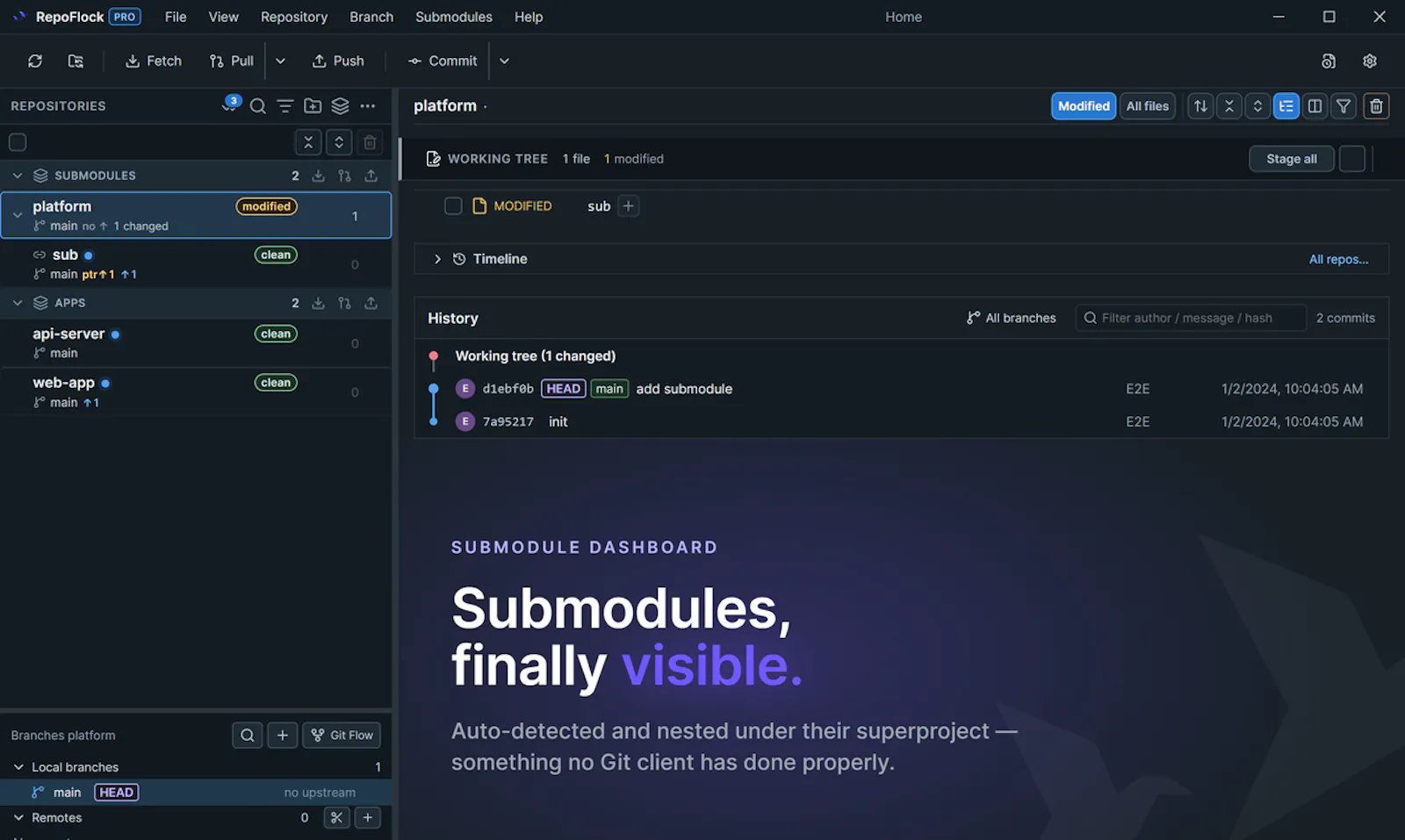Expand all repository groups in the sidebar
Viewport: 1405px width, 840px height.
(x=339, y=142)
